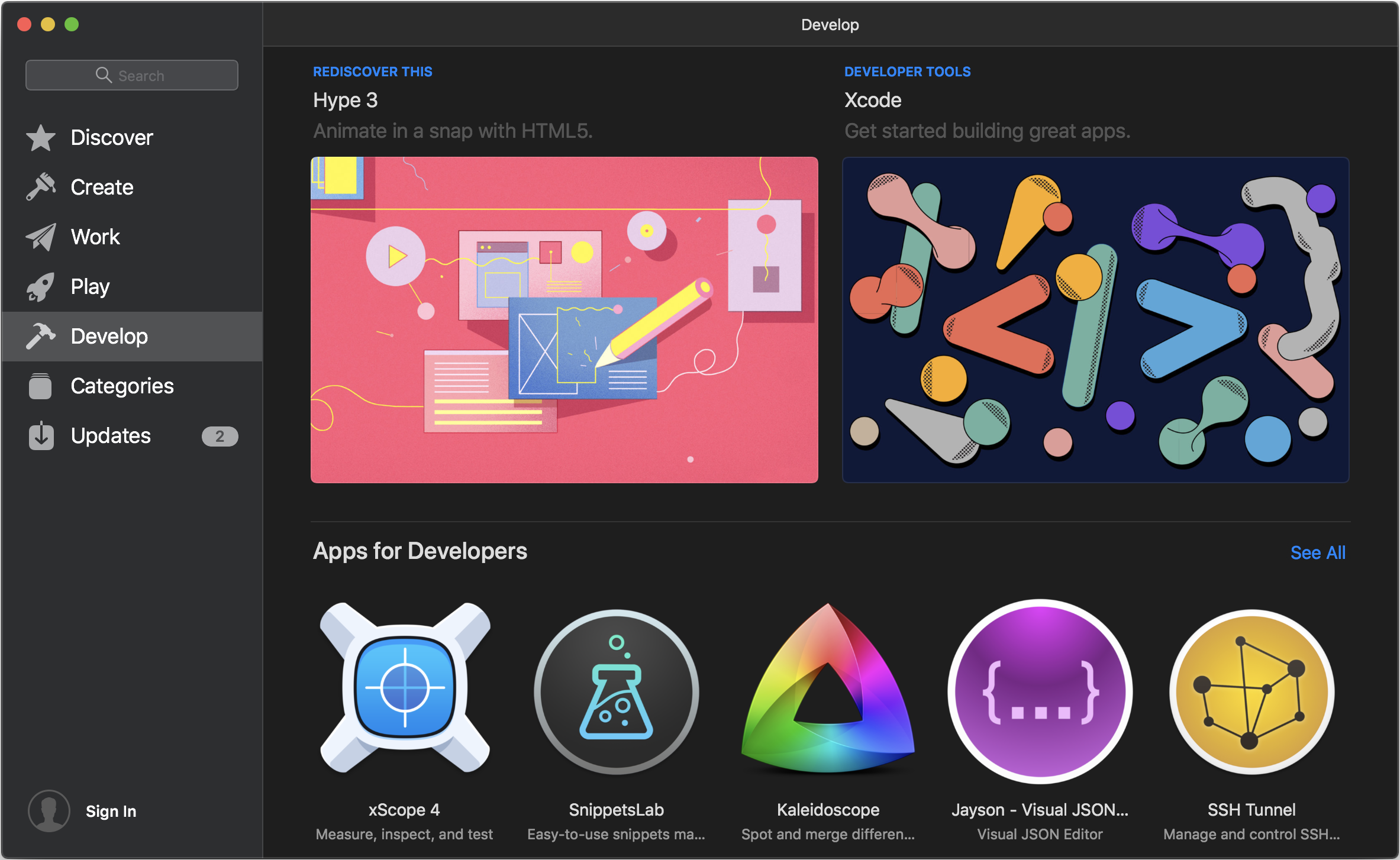Viewport: 1400px width, 860px height.
Task: Click the Create paintbrush icon
Action: pos(41,187)
